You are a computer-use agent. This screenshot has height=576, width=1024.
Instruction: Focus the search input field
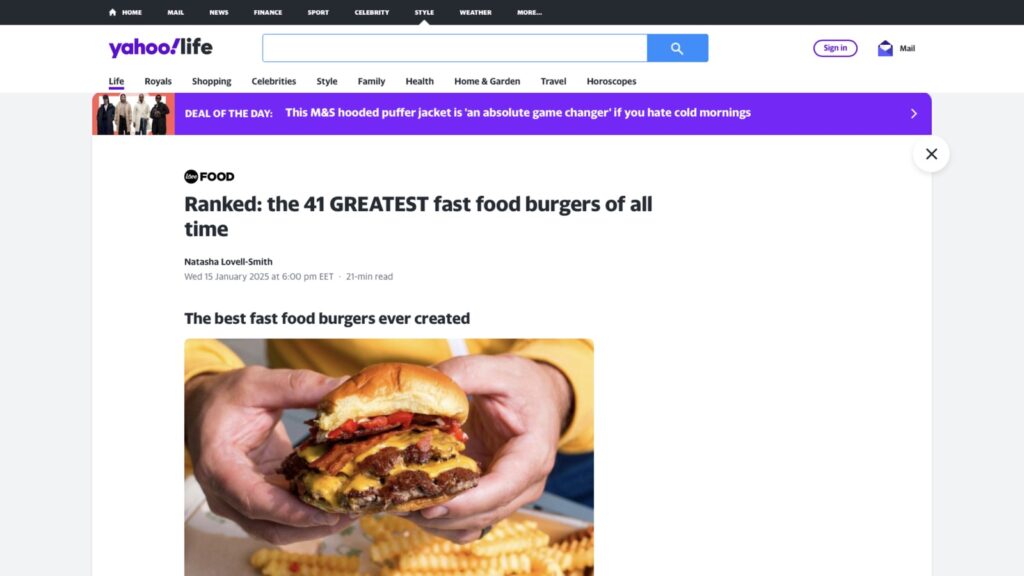tap(455, 48)
